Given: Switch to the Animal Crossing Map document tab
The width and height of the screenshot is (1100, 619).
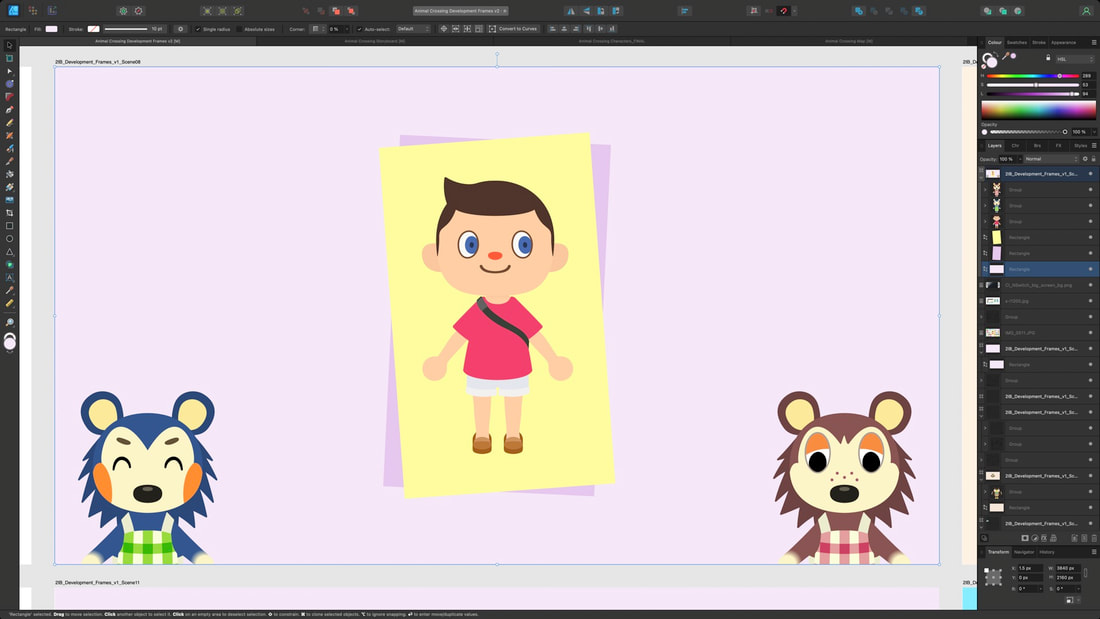Looking at the screenshot, I should point(849,41).
